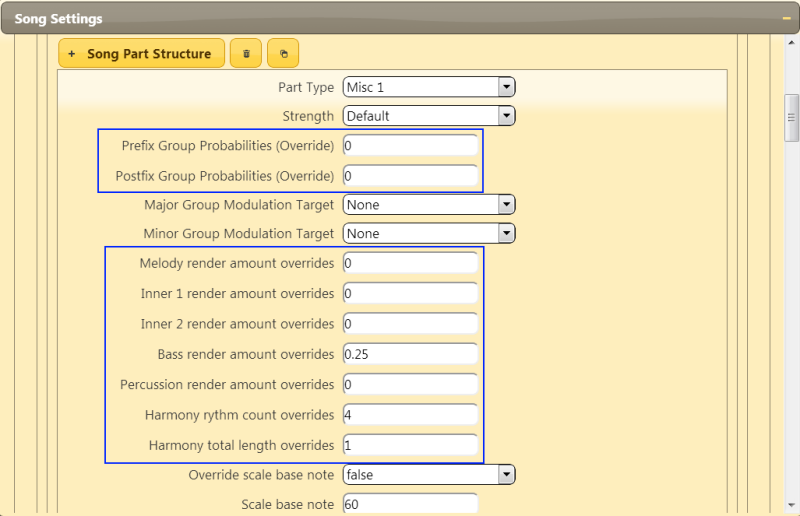The width and height of the screenshot is (800, 516).
Task: Click the Postfix Group Probabilities field
Action: (x=411, y=176)
